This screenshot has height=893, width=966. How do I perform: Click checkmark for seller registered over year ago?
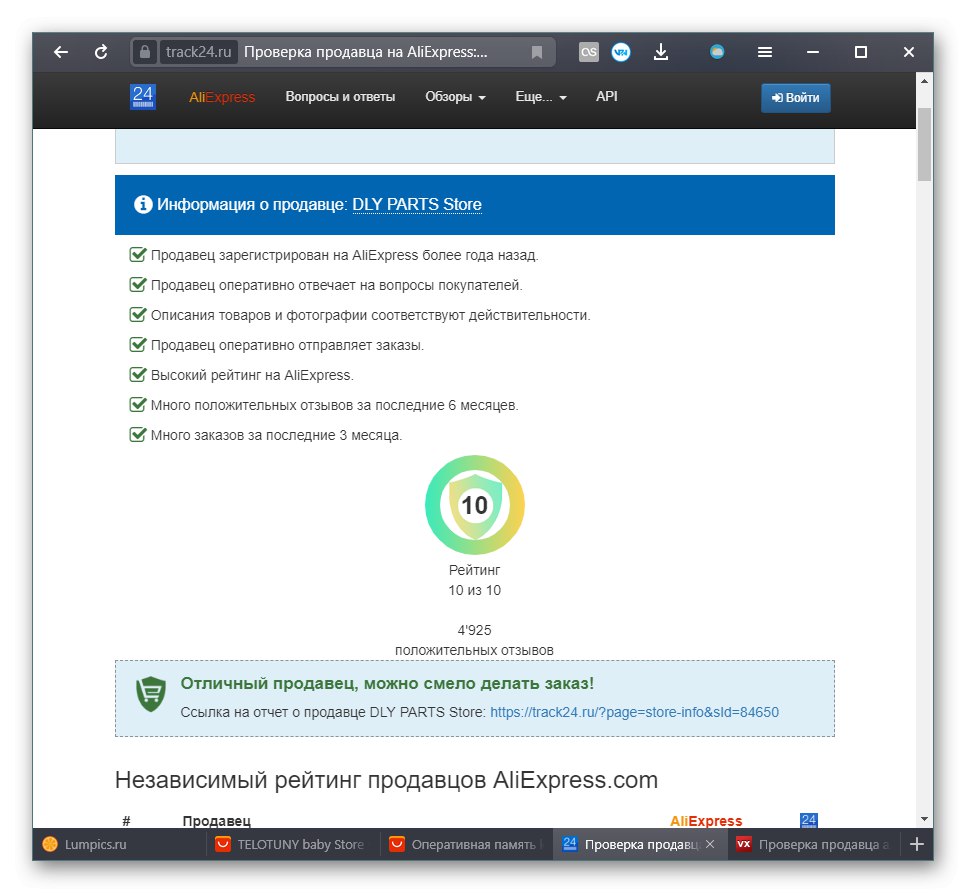click(x=137, y=254)
